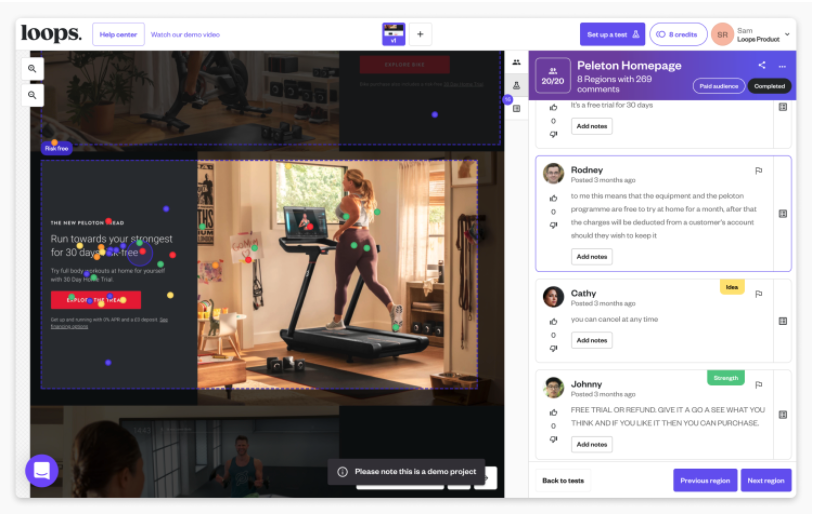Open the chat widget bubble
816x518 pixels.
tap(42, 471)
